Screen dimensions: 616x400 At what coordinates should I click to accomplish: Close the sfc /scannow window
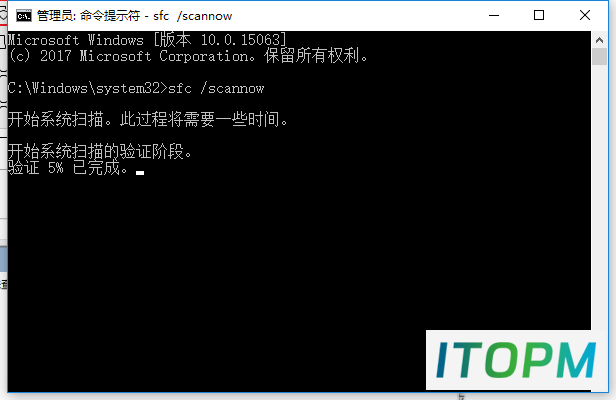[x=585, y=16]
